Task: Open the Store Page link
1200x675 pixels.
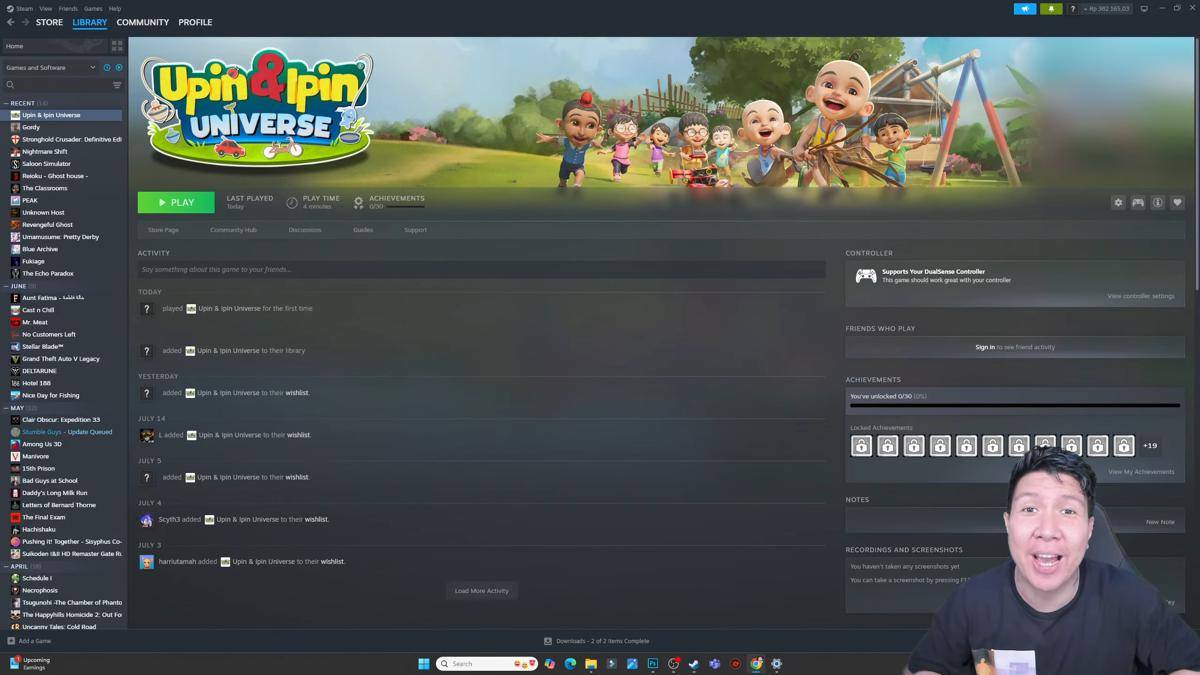Action: click(163, 230)
